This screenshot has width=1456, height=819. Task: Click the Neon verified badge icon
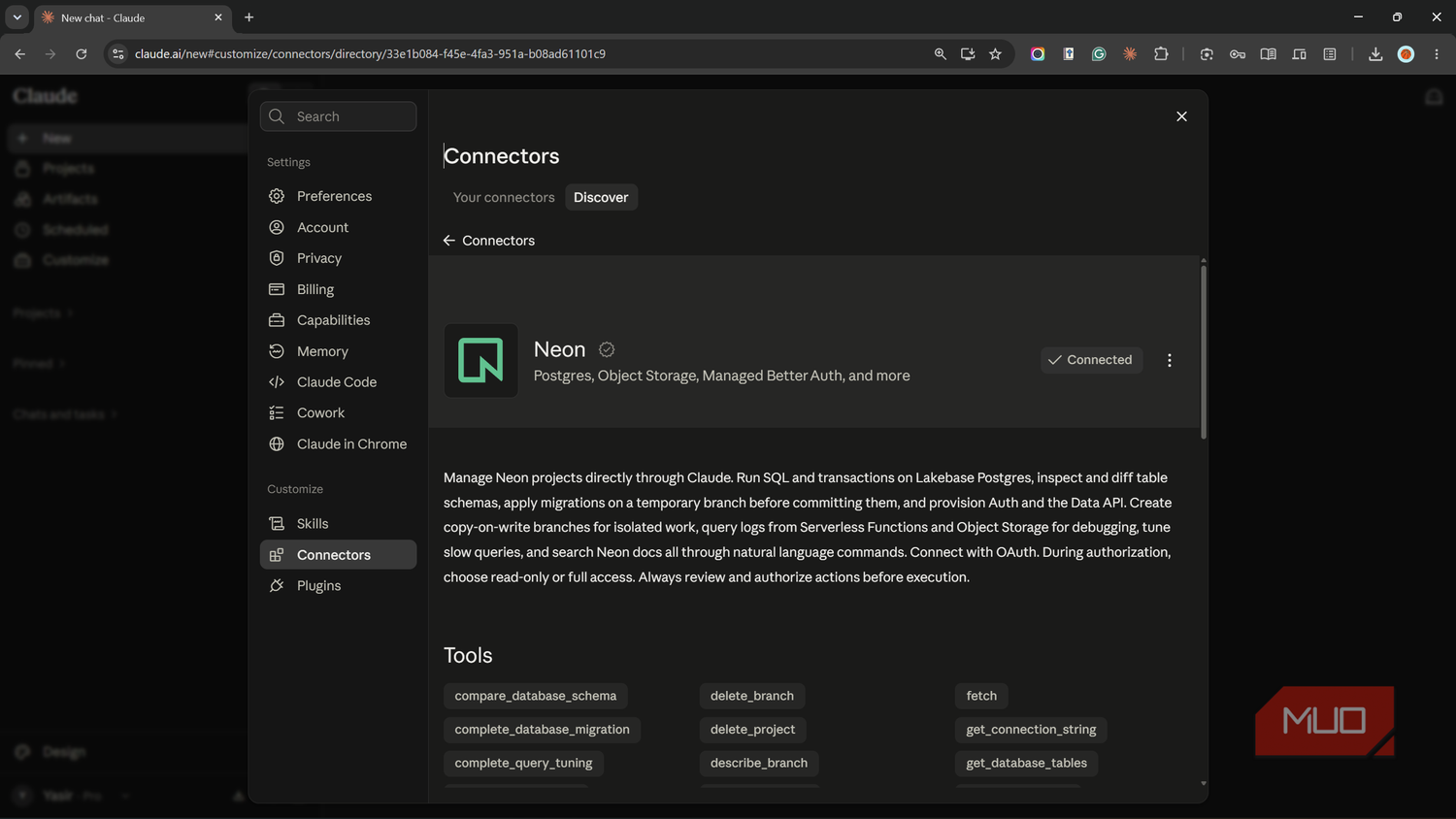click(607, 349)
